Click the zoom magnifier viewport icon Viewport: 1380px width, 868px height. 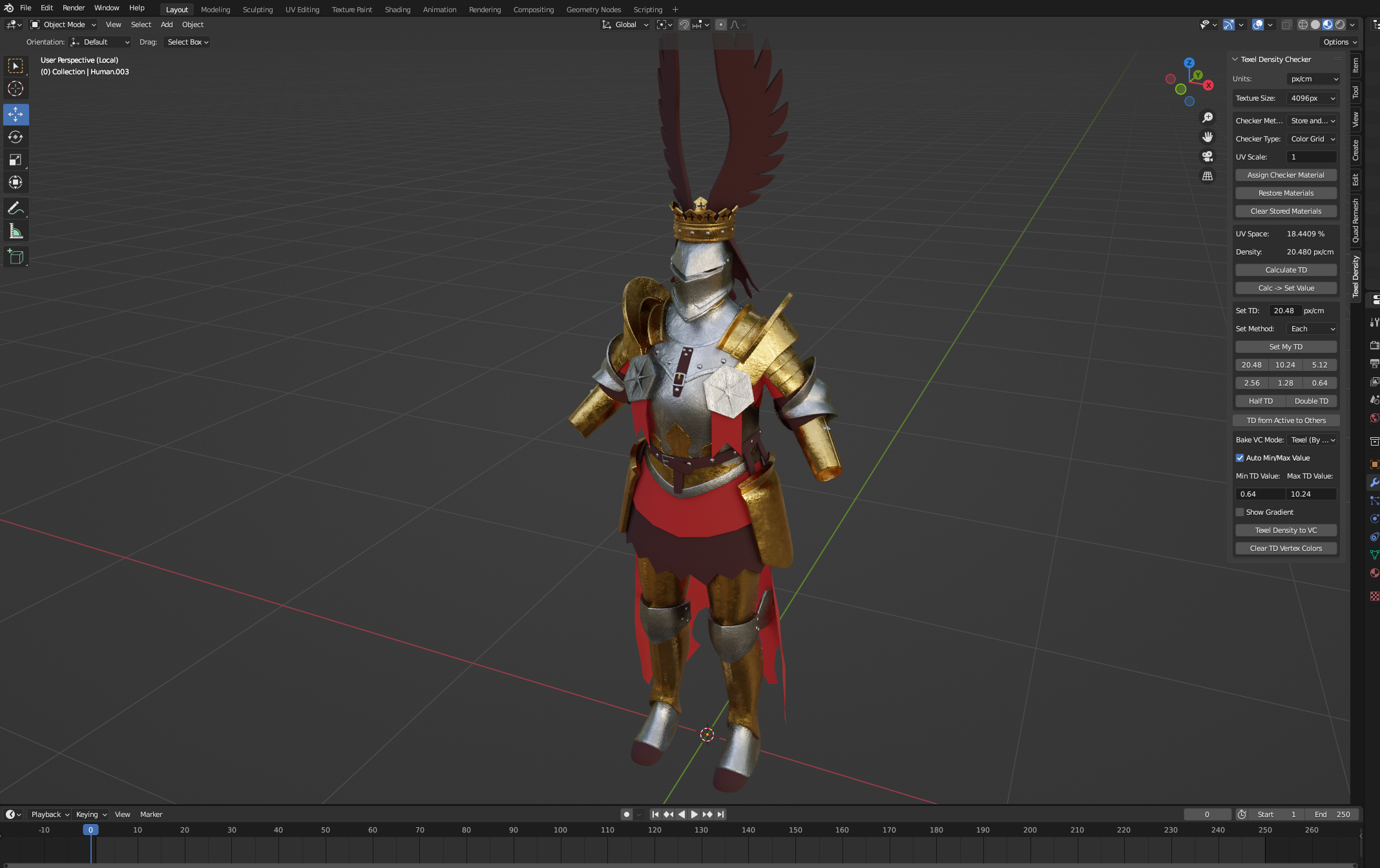[1207, 118]
